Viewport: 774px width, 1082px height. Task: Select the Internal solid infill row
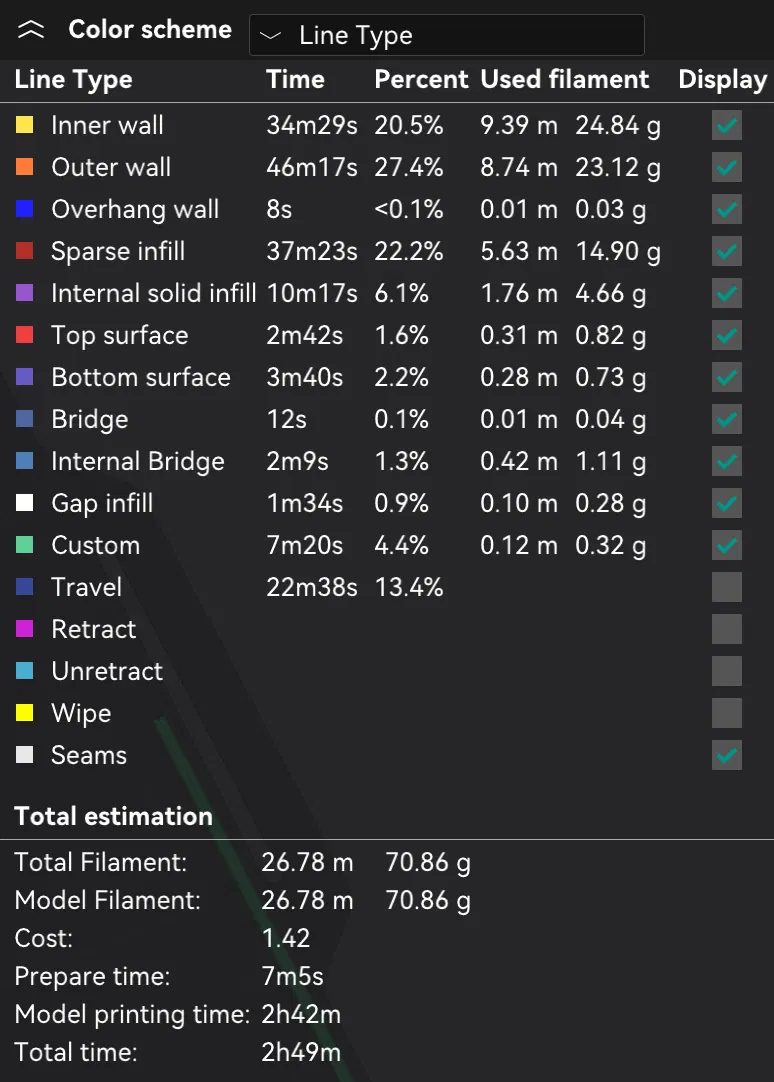point(154,294)
